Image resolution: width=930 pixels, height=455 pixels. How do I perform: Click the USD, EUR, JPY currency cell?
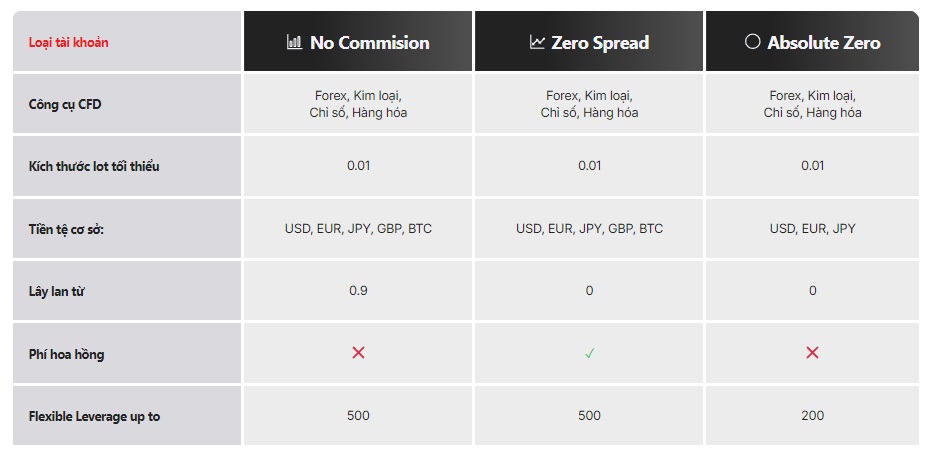(x=812, y=228)
